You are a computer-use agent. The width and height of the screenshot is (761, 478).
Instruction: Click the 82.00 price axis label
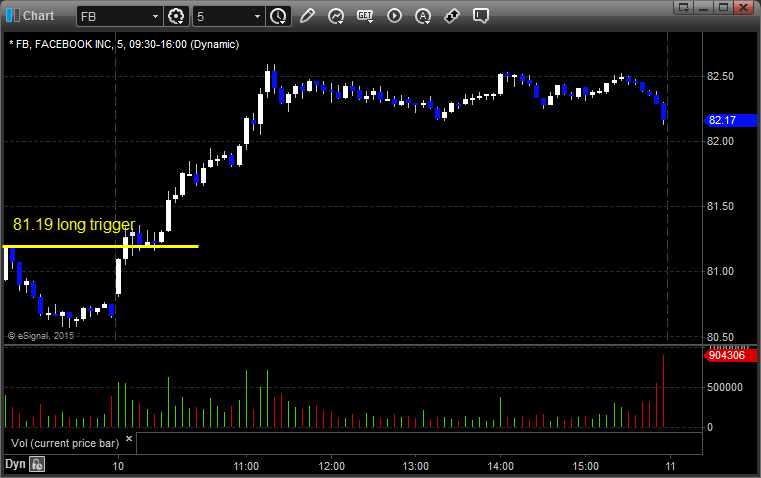pos(720,141)
